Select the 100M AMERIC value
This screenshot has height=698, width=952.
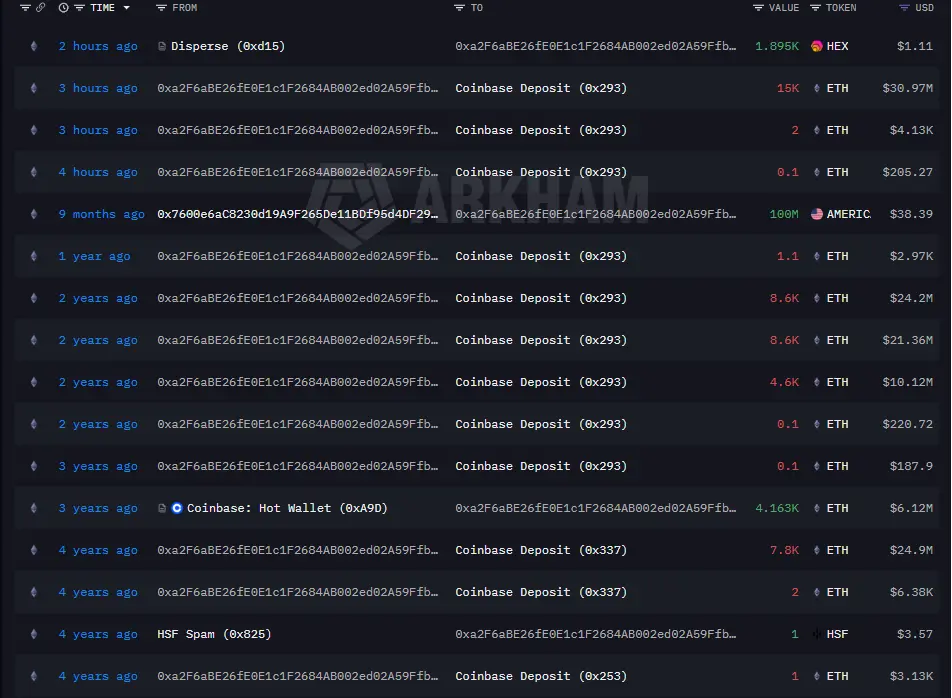(x=784, y=214)
